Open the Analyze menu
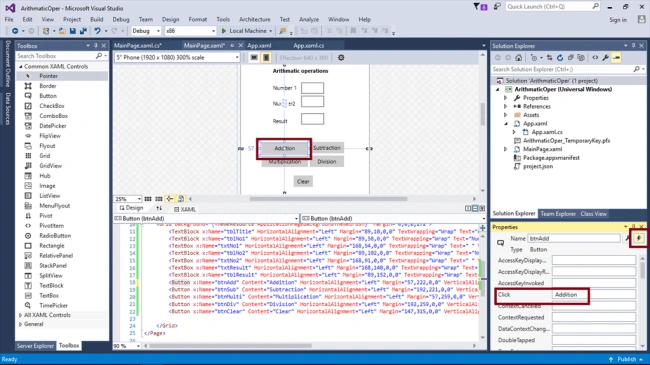 309,19
